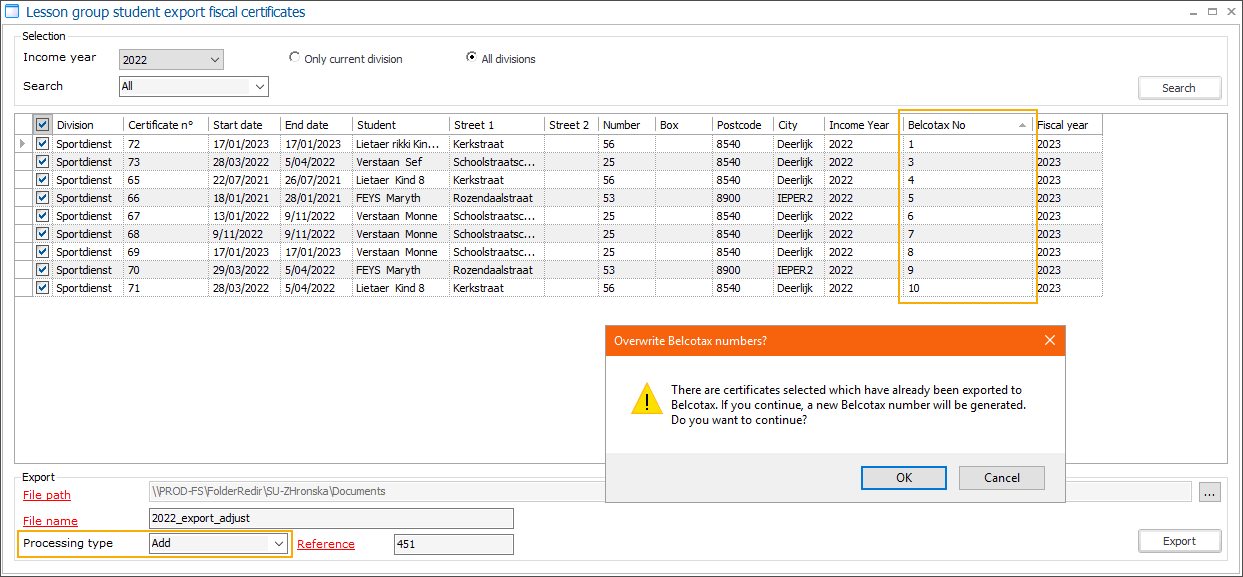Click the browse file path ellipsis button

1210,492
